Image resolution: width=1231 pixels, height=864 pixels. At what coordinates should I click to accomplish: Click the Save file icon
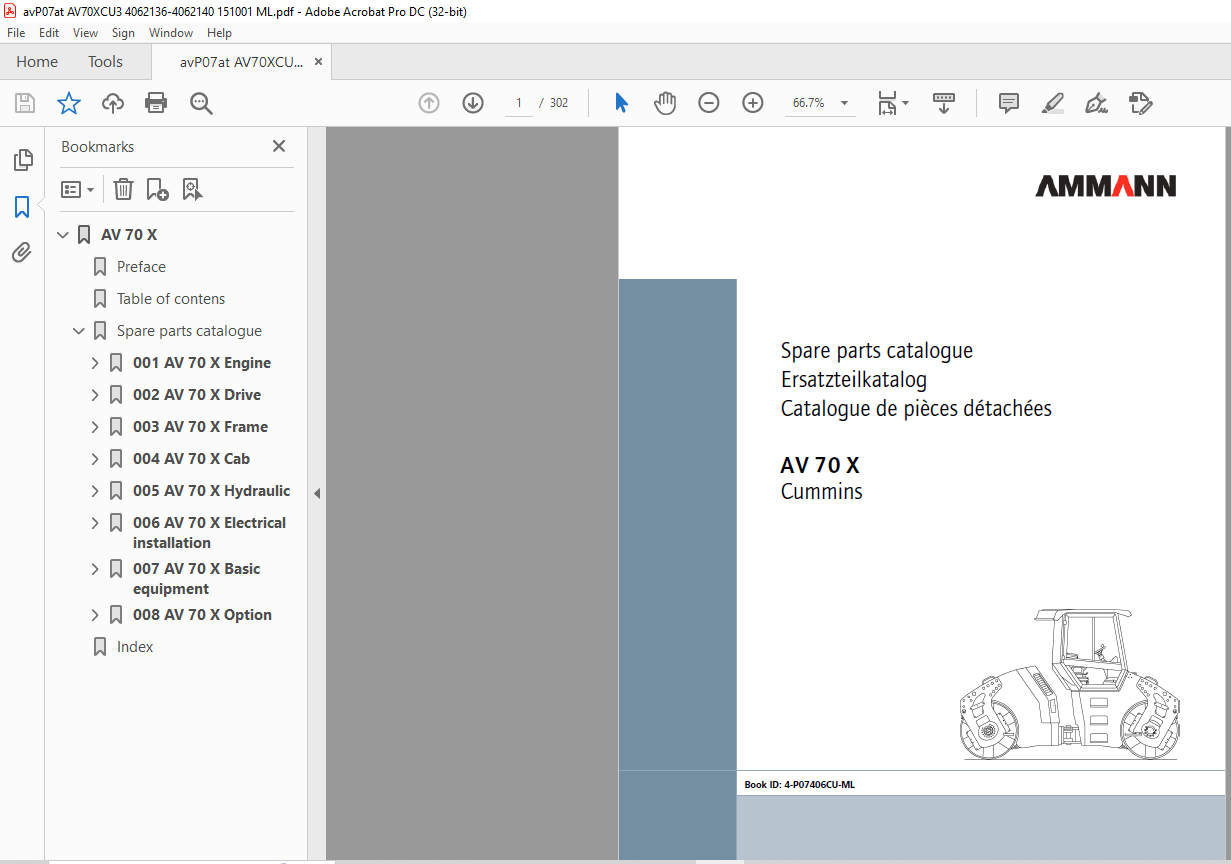point(25,103)
